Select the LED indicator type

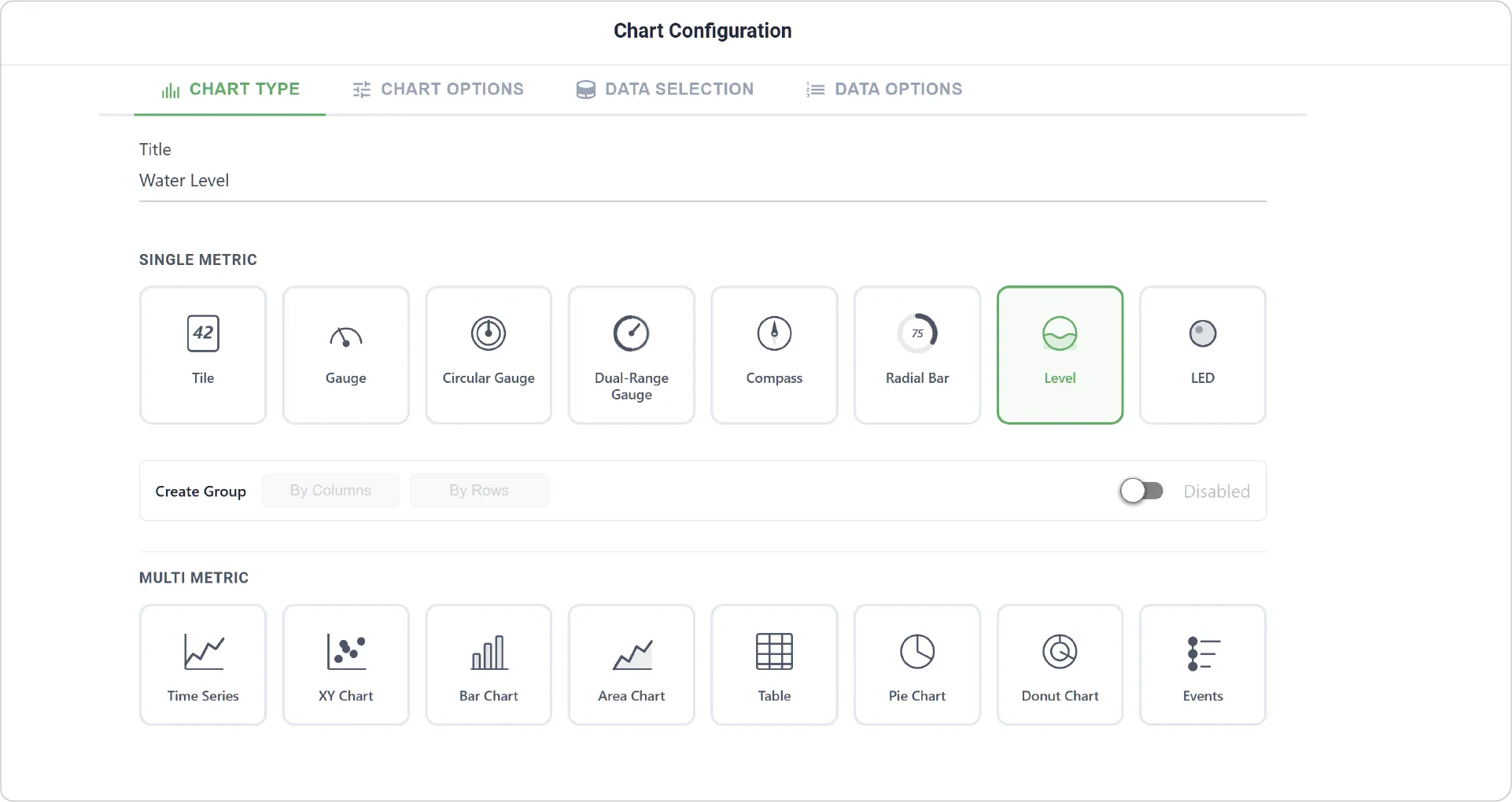pos(1203,355)
